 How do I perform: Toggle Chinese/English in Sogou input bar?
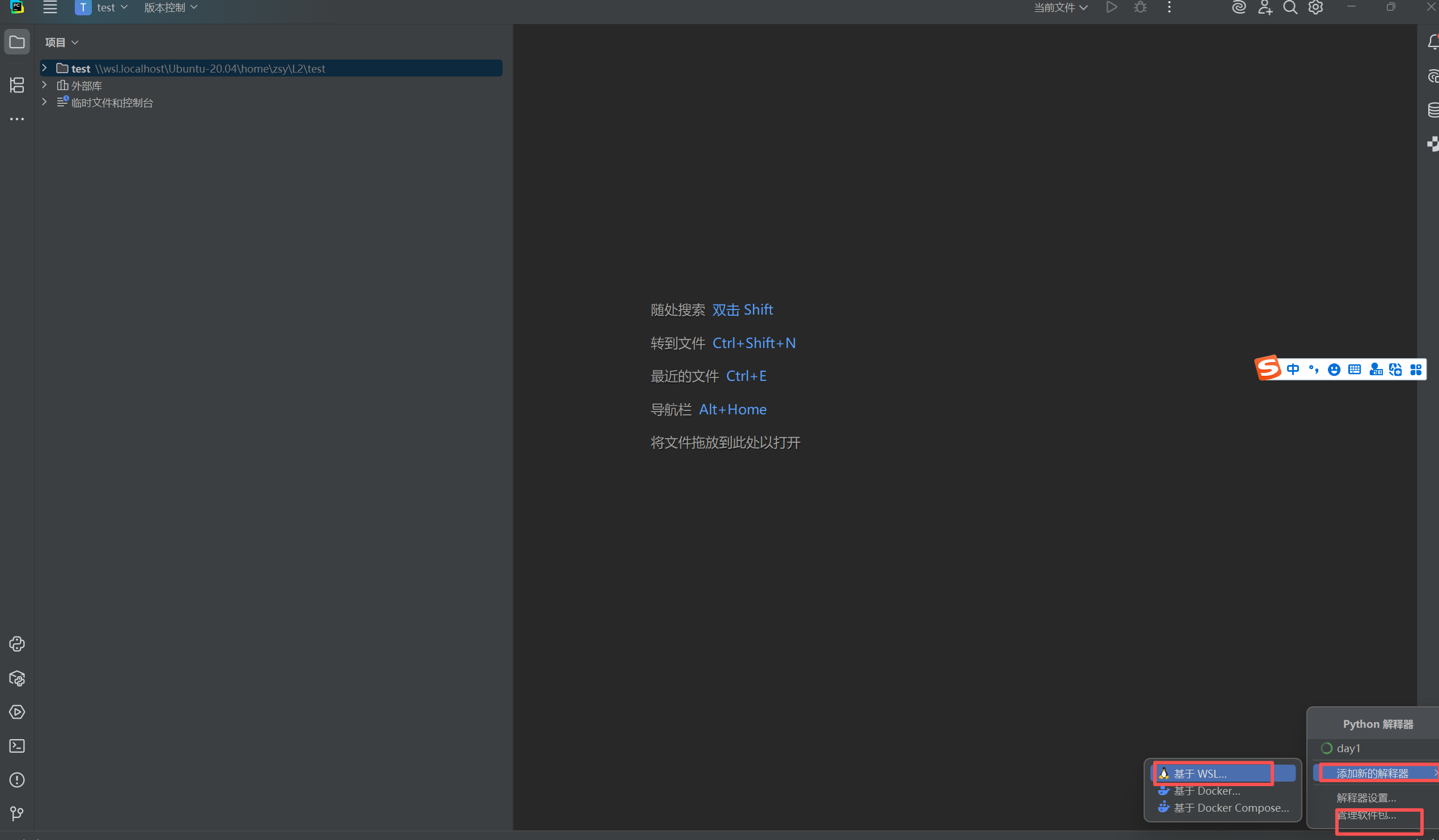(x=1294, y=369)
